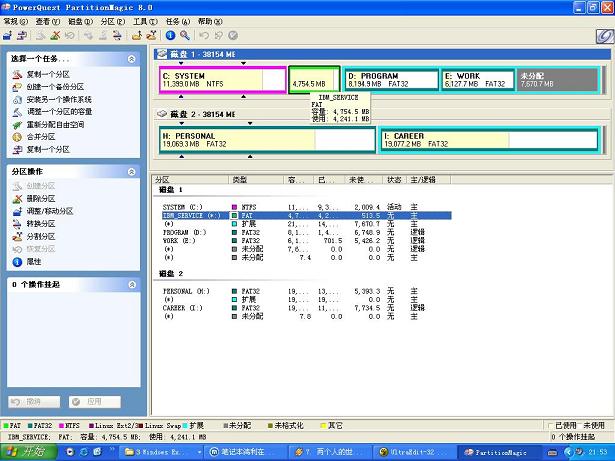Click the 类型 column header
615x461 pixels.
[240, 180]
